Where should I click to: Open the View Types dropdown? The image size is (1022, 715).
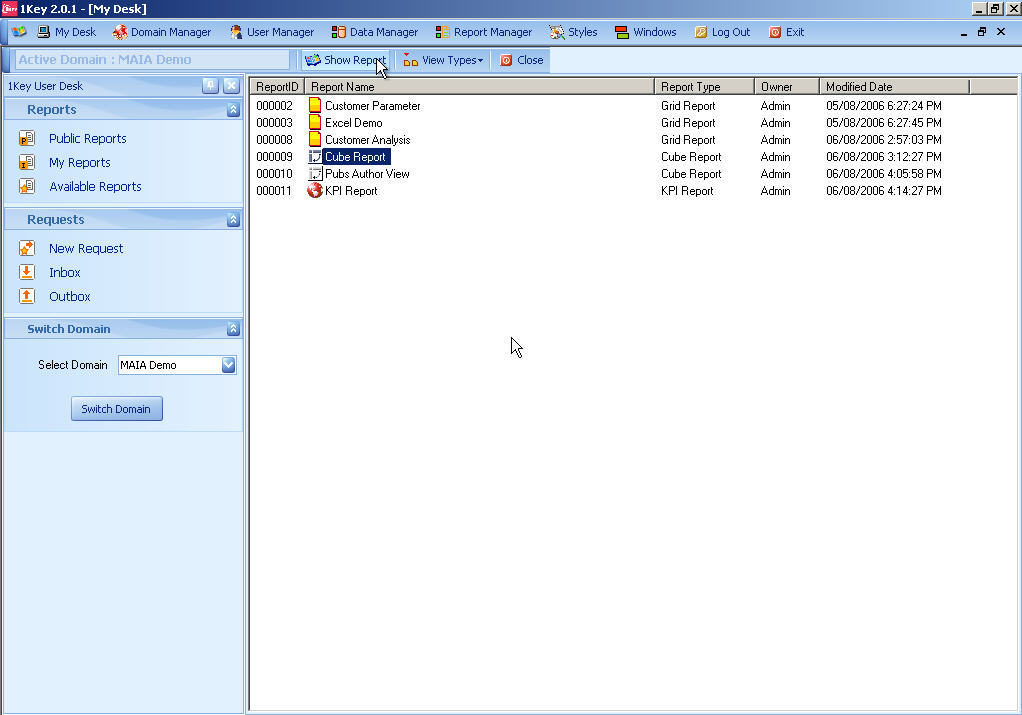(443, 60)
